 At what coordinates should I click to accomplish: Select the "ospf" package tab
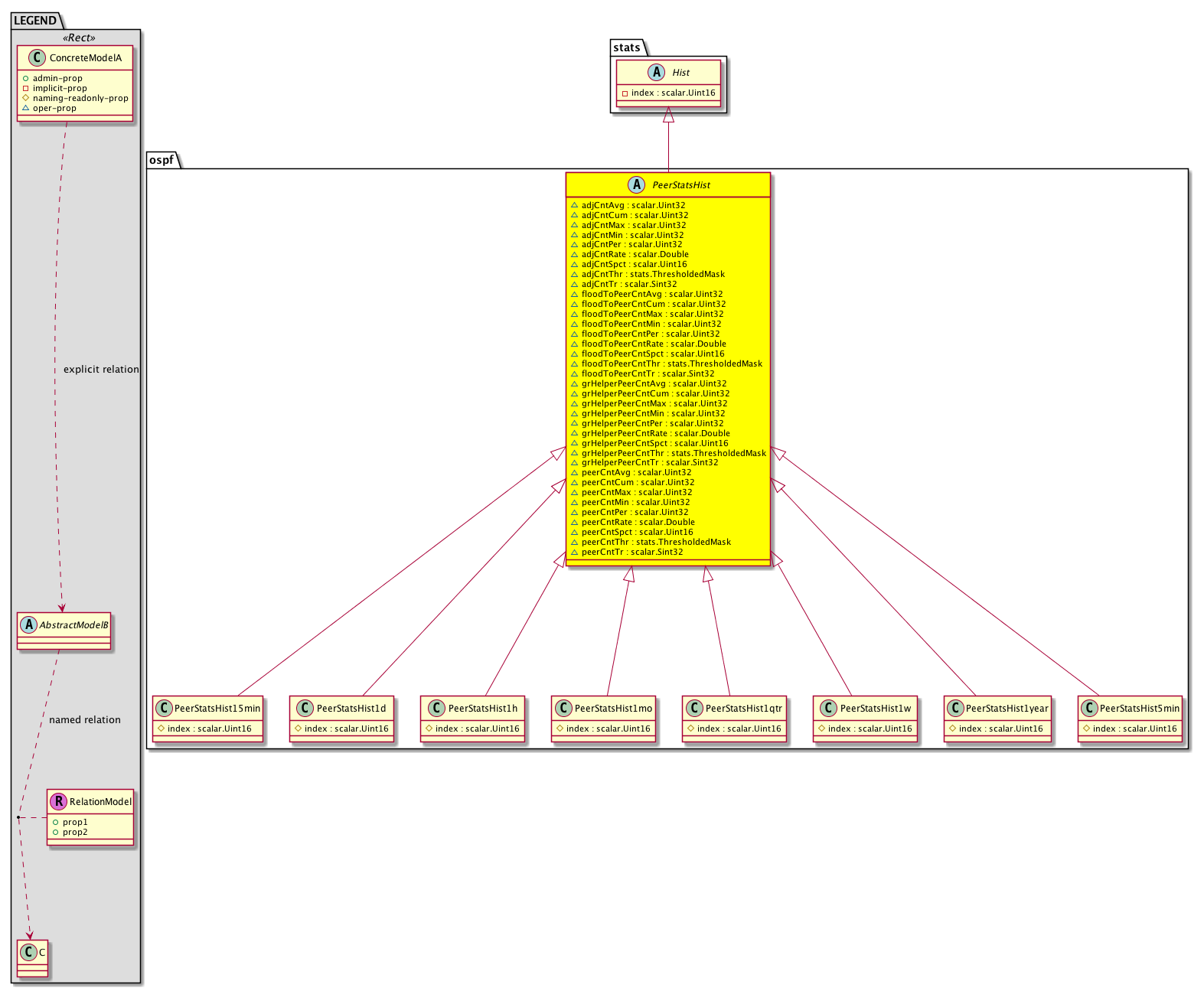coord(162,160)
